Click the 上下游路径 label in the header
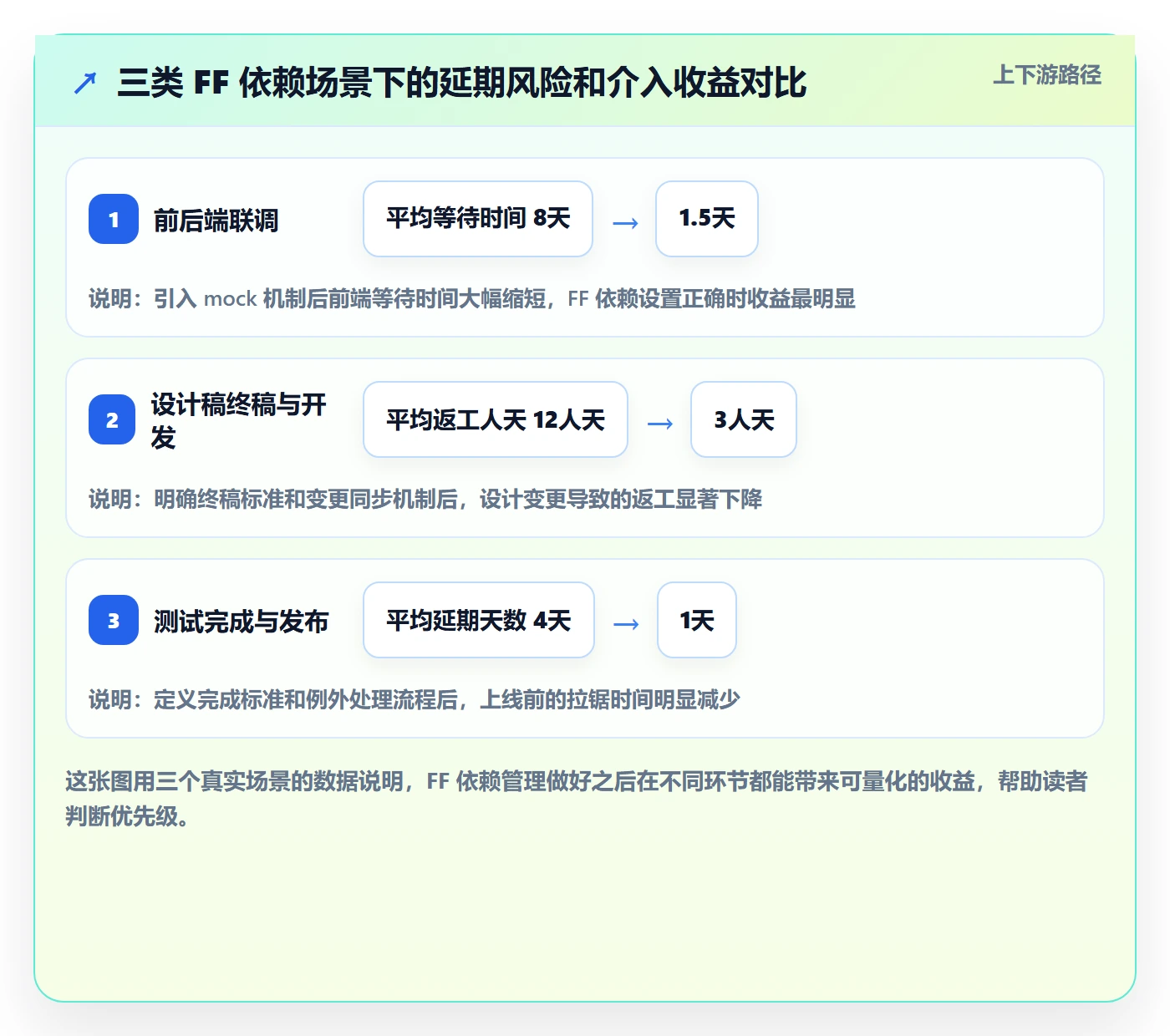Screen dimensions: 1170x1036 (x=1047, y=75)
